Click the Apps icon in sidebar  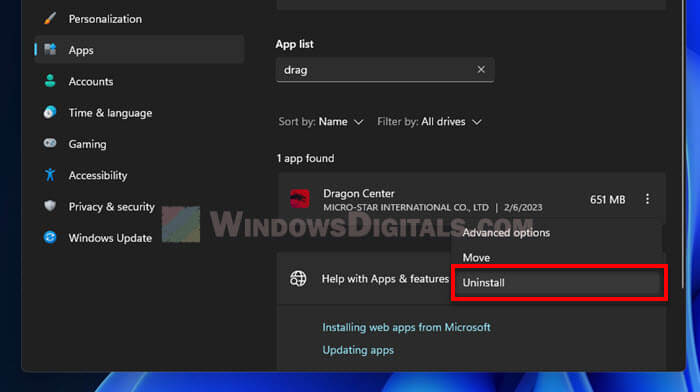50,49
